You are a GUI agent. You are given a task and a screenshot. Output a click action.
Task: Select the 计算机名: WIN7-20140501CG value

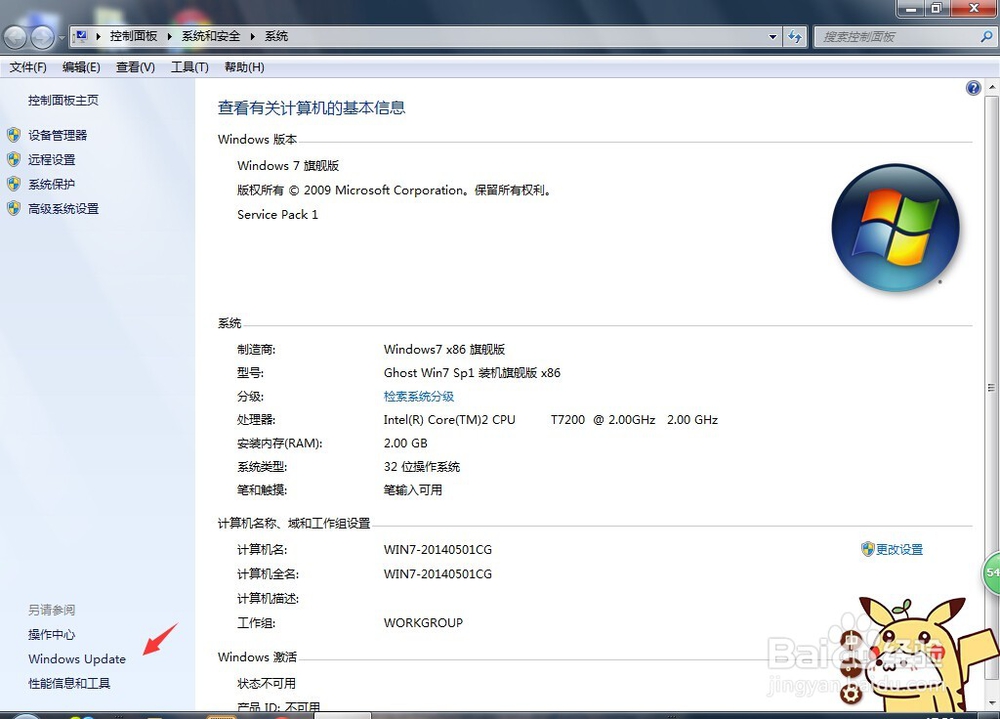coord(438,549)
